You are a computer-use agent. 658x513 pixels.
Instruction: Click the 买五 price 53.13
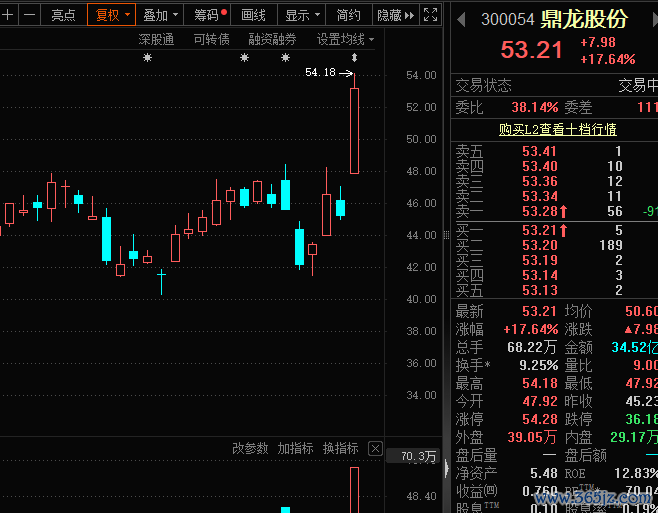pyautogui.click(x=540, y=290)
